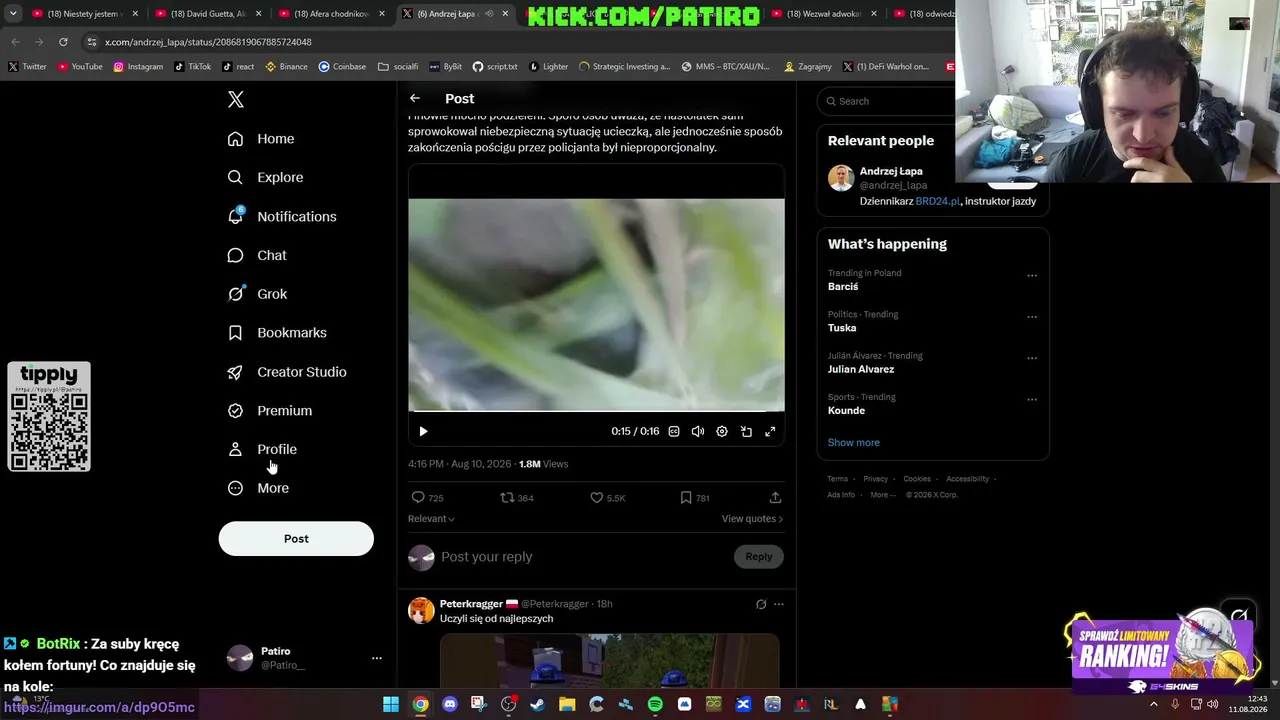1280x720 pixels.
Task: Open Peterkragger's profile from reply
Action: coord(472,604)
